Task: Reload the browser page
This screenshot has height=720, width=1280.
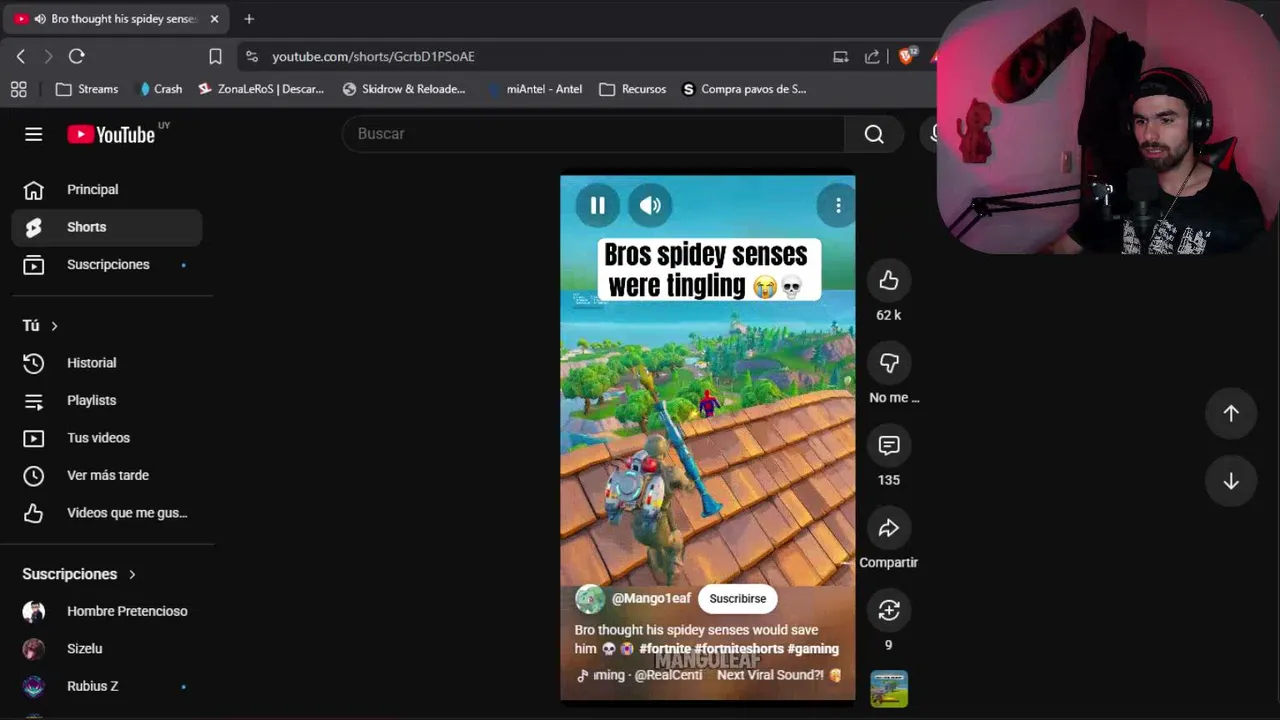Action: (x=77, y=57)
